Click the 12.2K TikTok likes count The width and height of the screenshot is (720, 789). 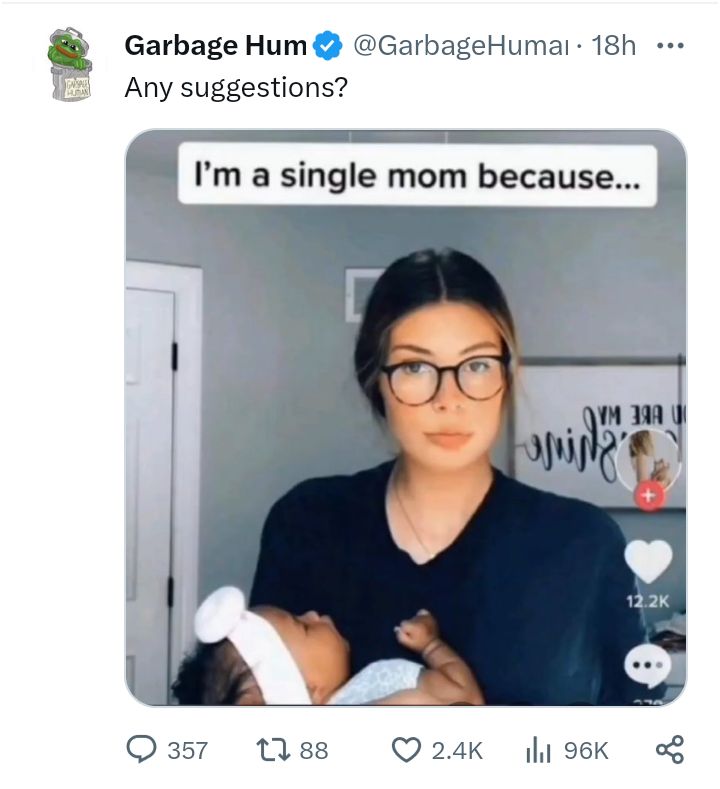point(648,601)
